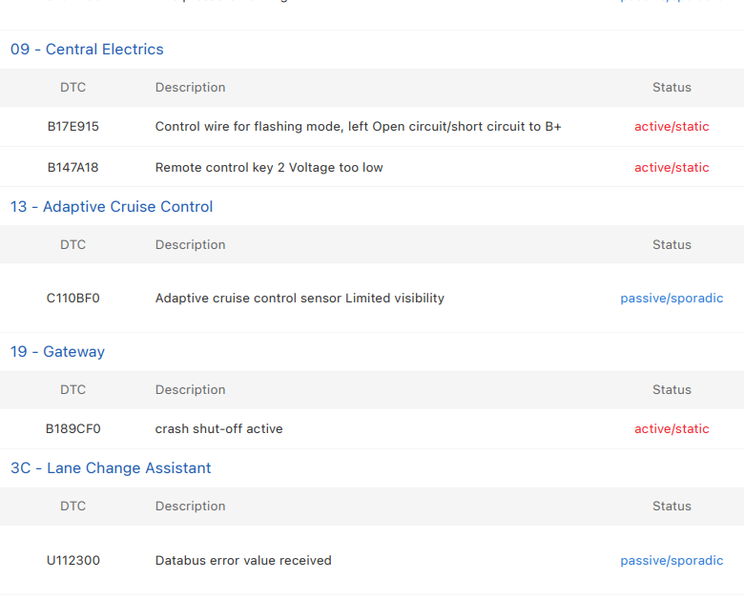Click active/static status for B17E915
The height and width of the screenshot is (600, 744).
coord(671,127)
